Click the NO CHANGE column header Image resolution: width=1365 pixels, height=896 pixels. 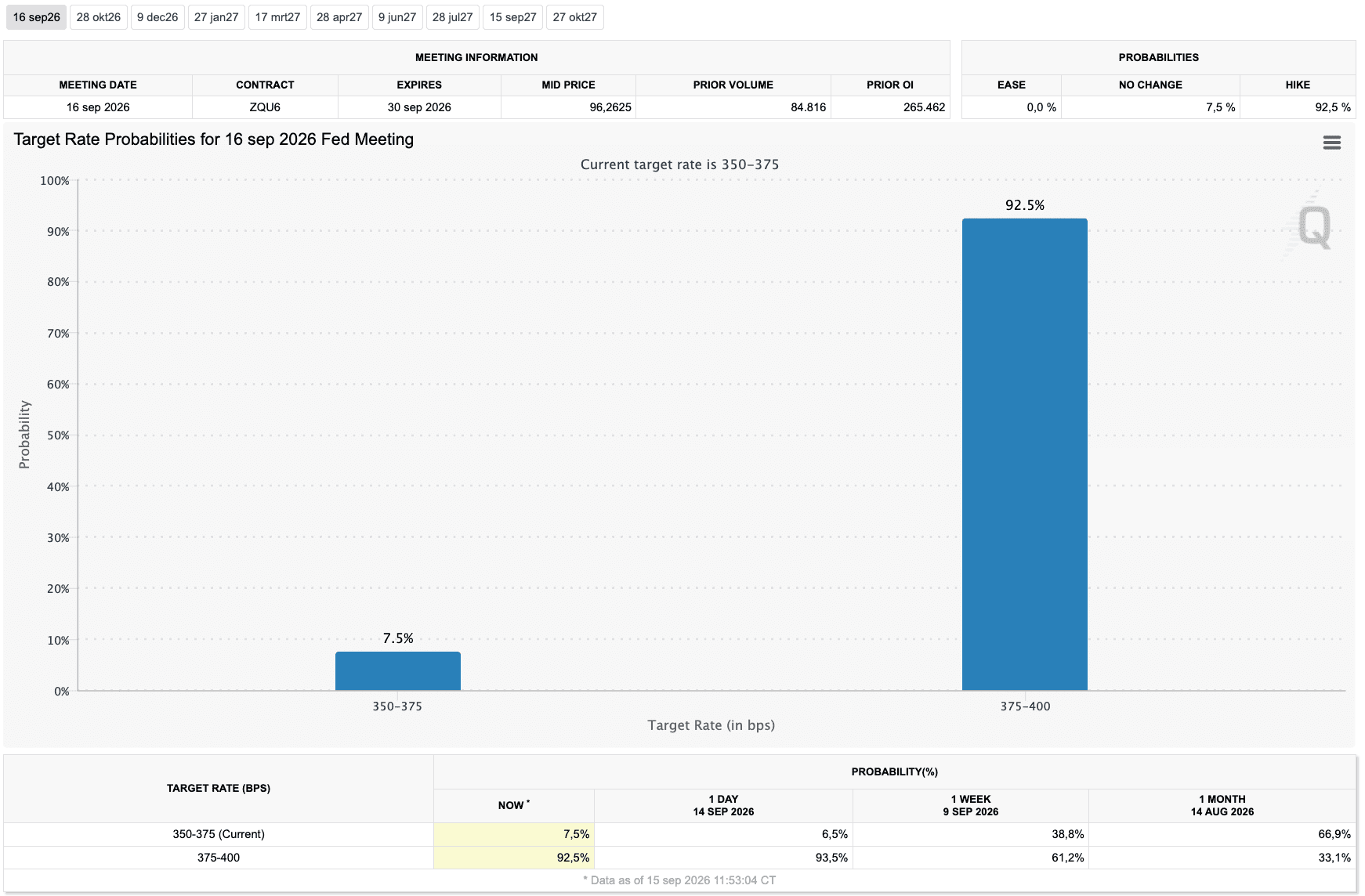tap(1150, 85)
